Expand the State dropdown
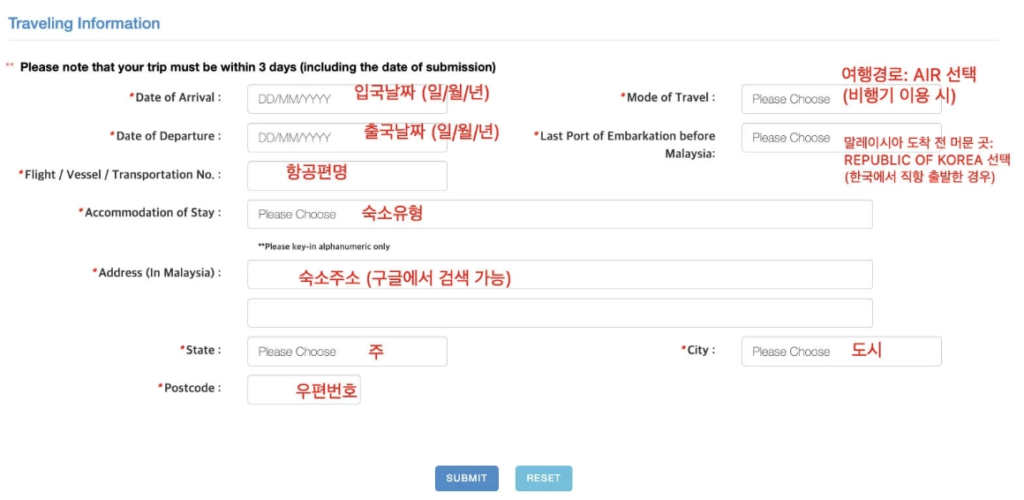1024x500 pixels. tap(347, 352)
